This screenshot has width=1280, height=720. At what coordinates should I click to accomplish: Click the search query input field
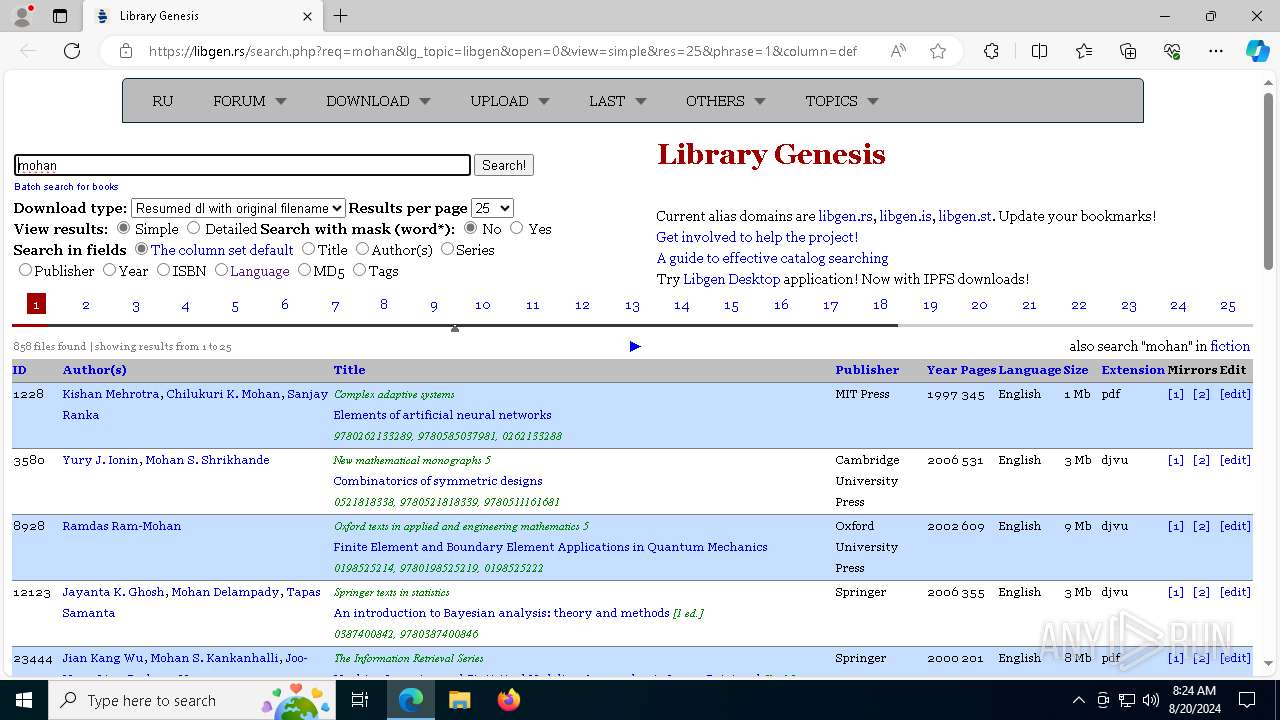click(x=242, y=165)
